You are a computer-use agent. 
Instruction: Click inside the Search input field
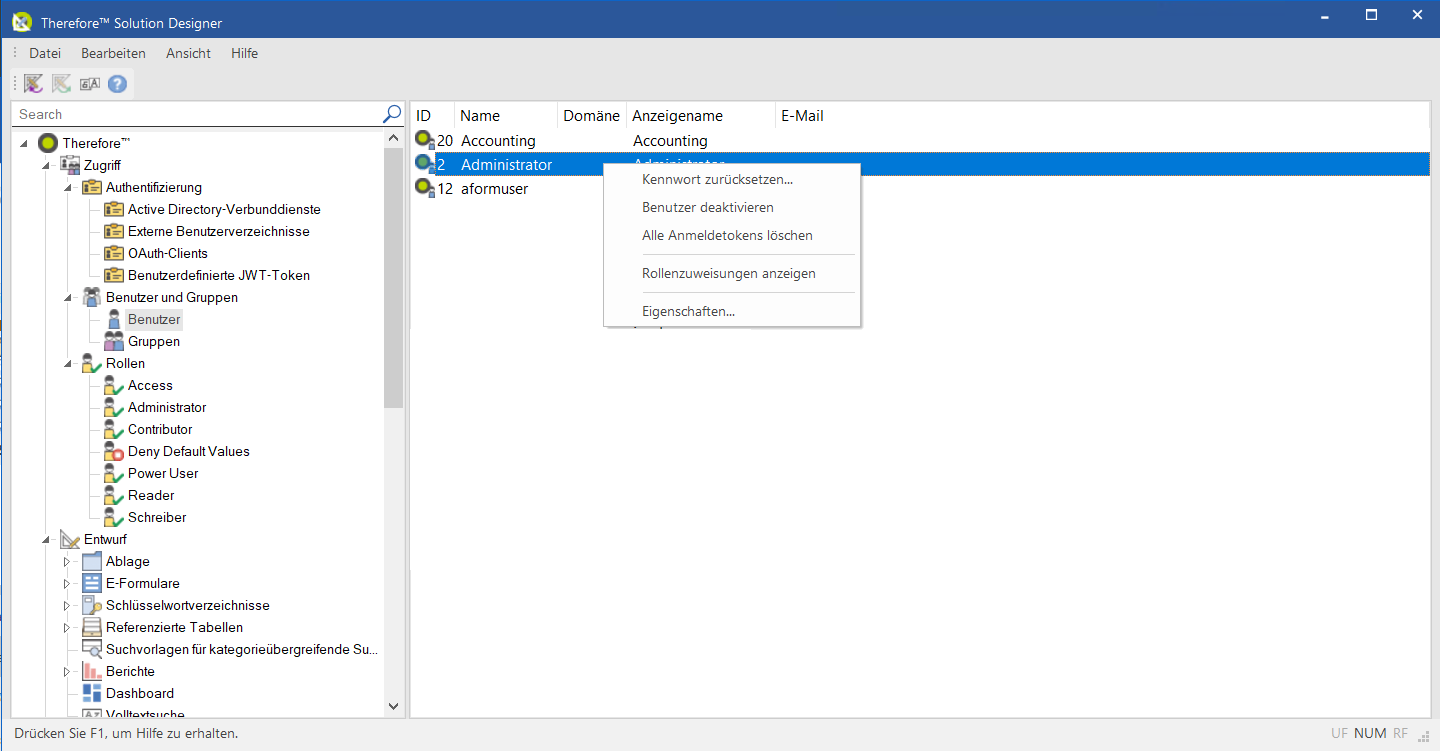[190, 113]
